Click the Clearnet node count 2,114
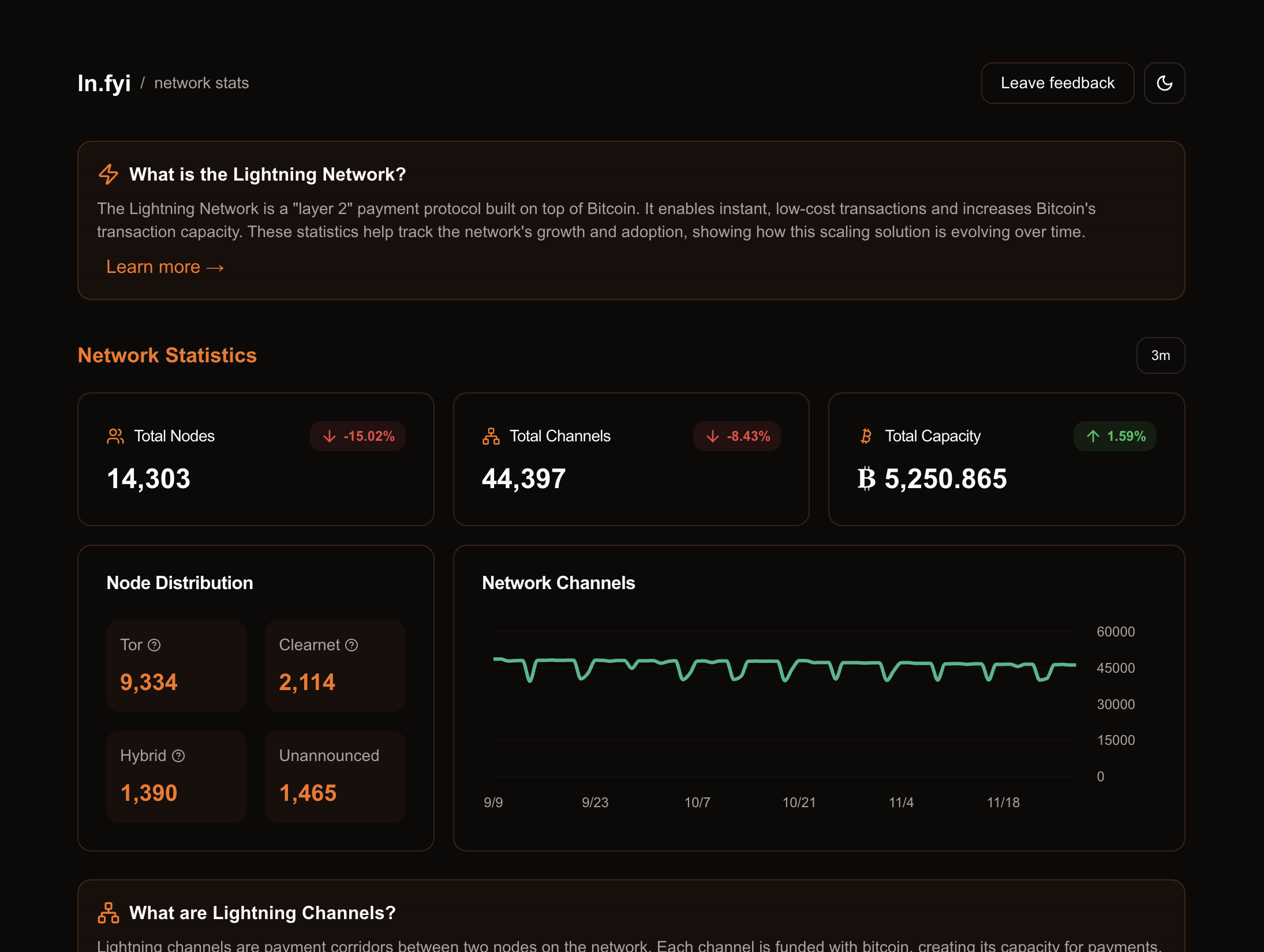The width and height of the screenshot is (1264, 952). [307, 682]
